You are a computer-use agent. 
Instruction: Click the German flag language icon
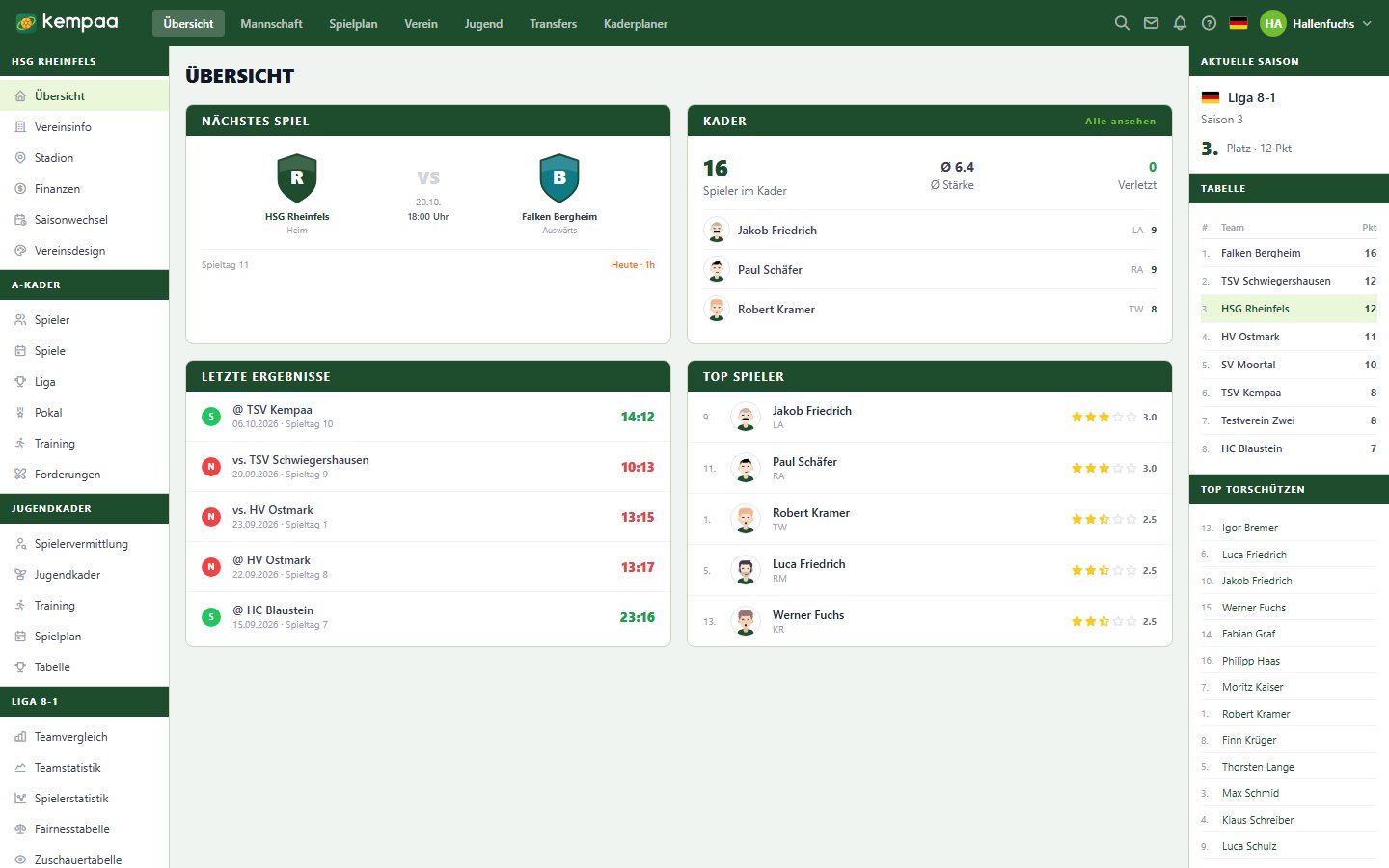pos(1239,23)
